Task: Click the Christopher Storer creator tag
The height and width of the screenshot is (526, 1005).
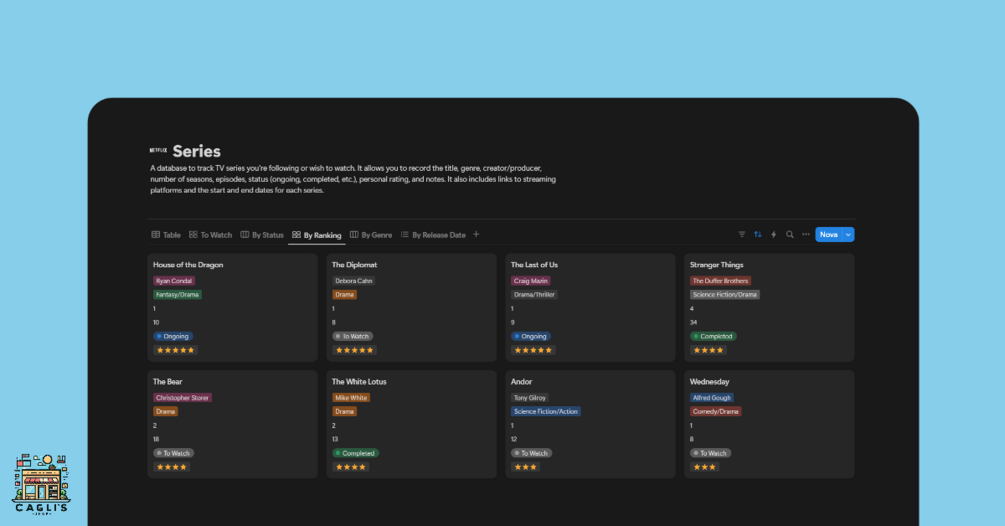Action: point(182,397)
